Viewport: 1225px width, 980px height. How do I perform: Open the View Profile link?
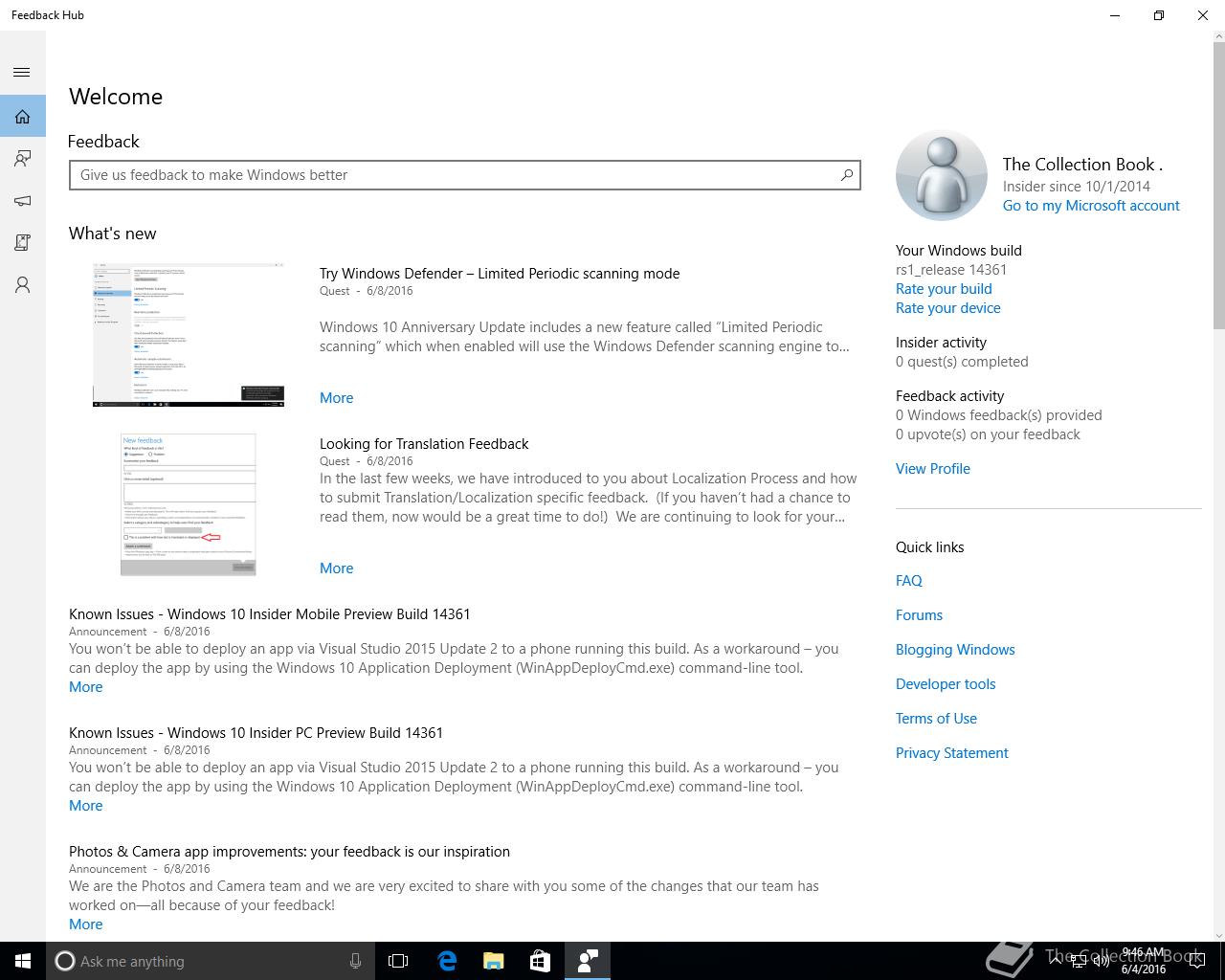tap(933, 469)
